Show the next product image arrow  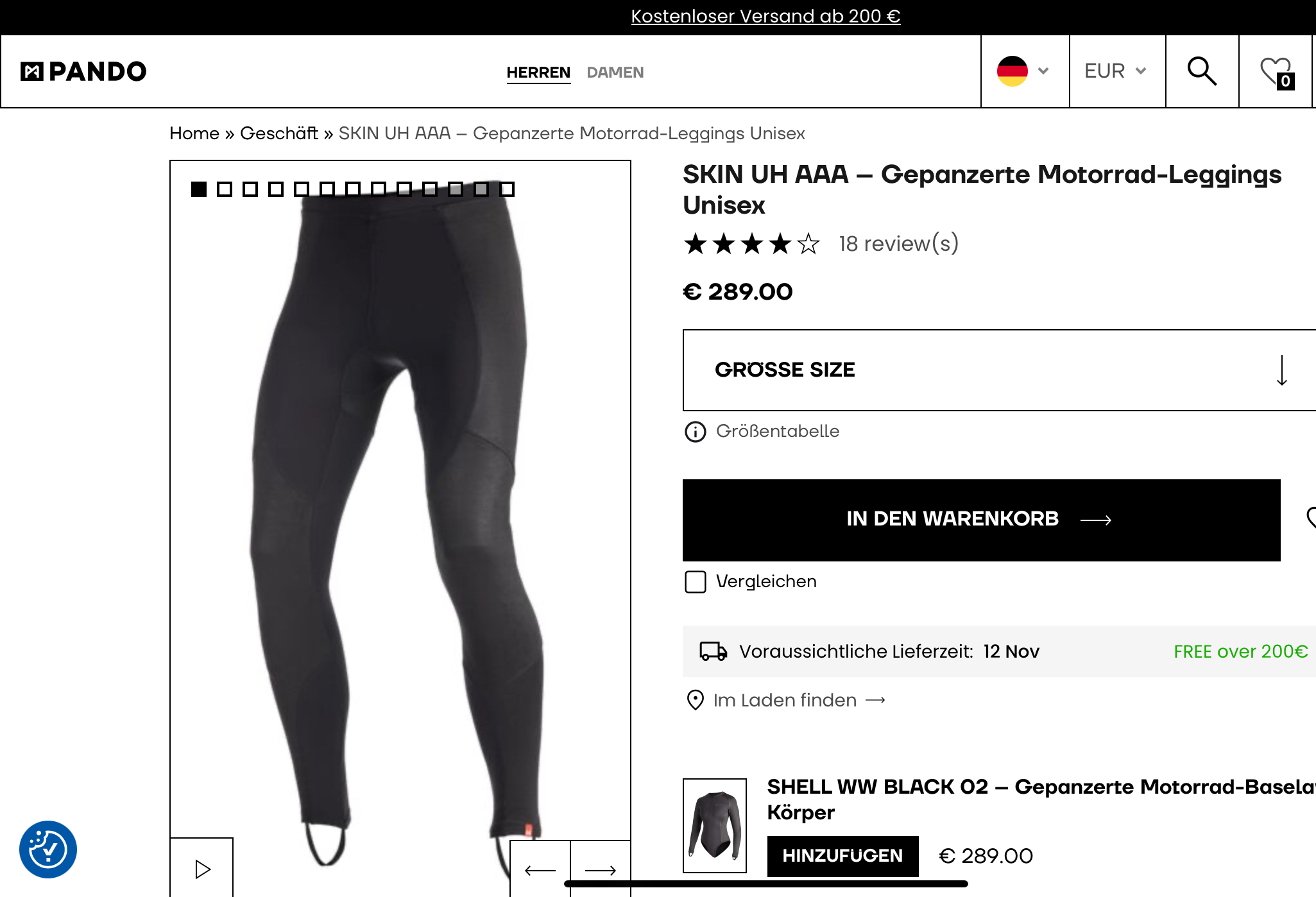click(601, 869)
